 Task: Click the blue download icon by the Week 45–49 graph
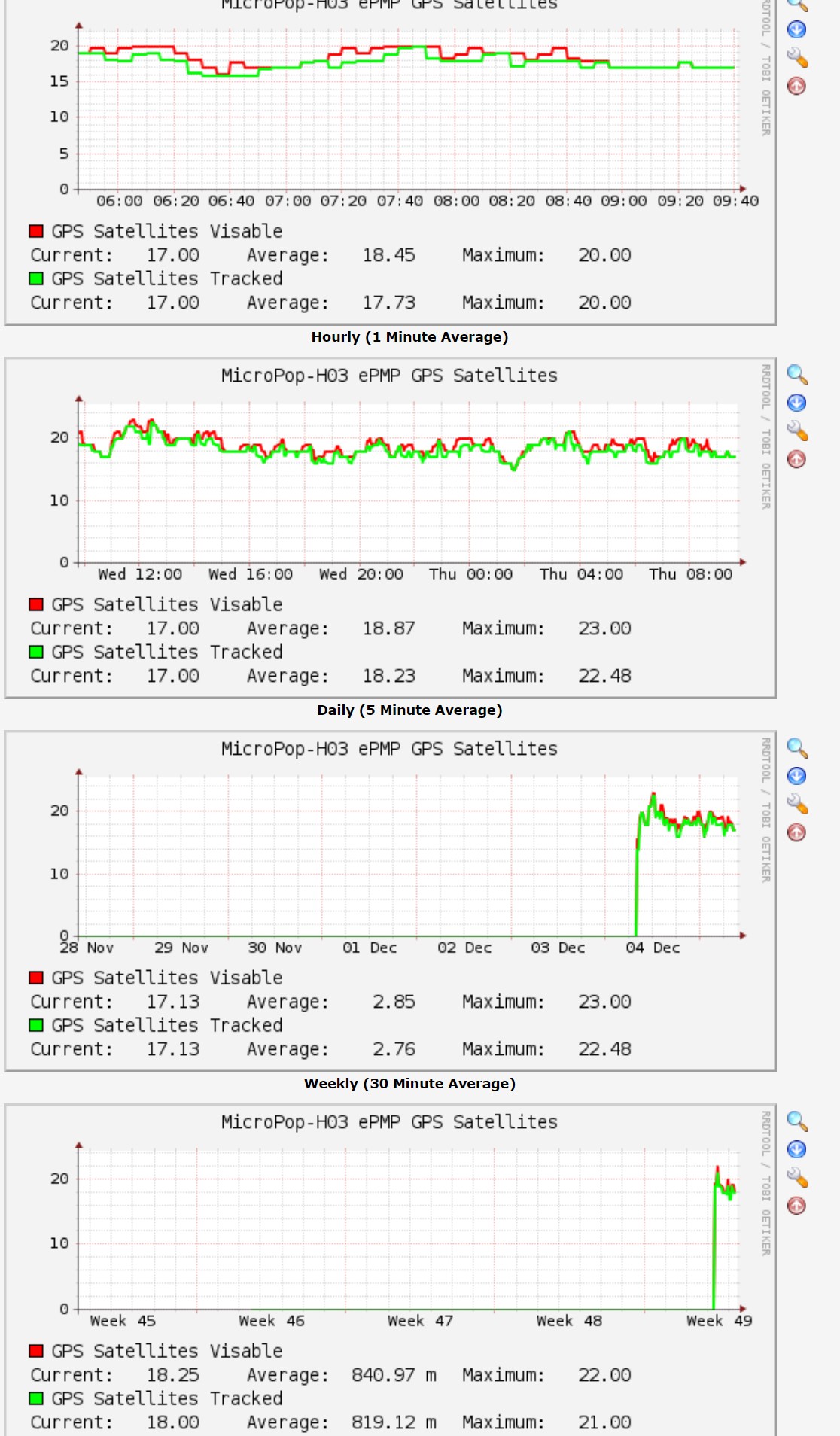796,1149
